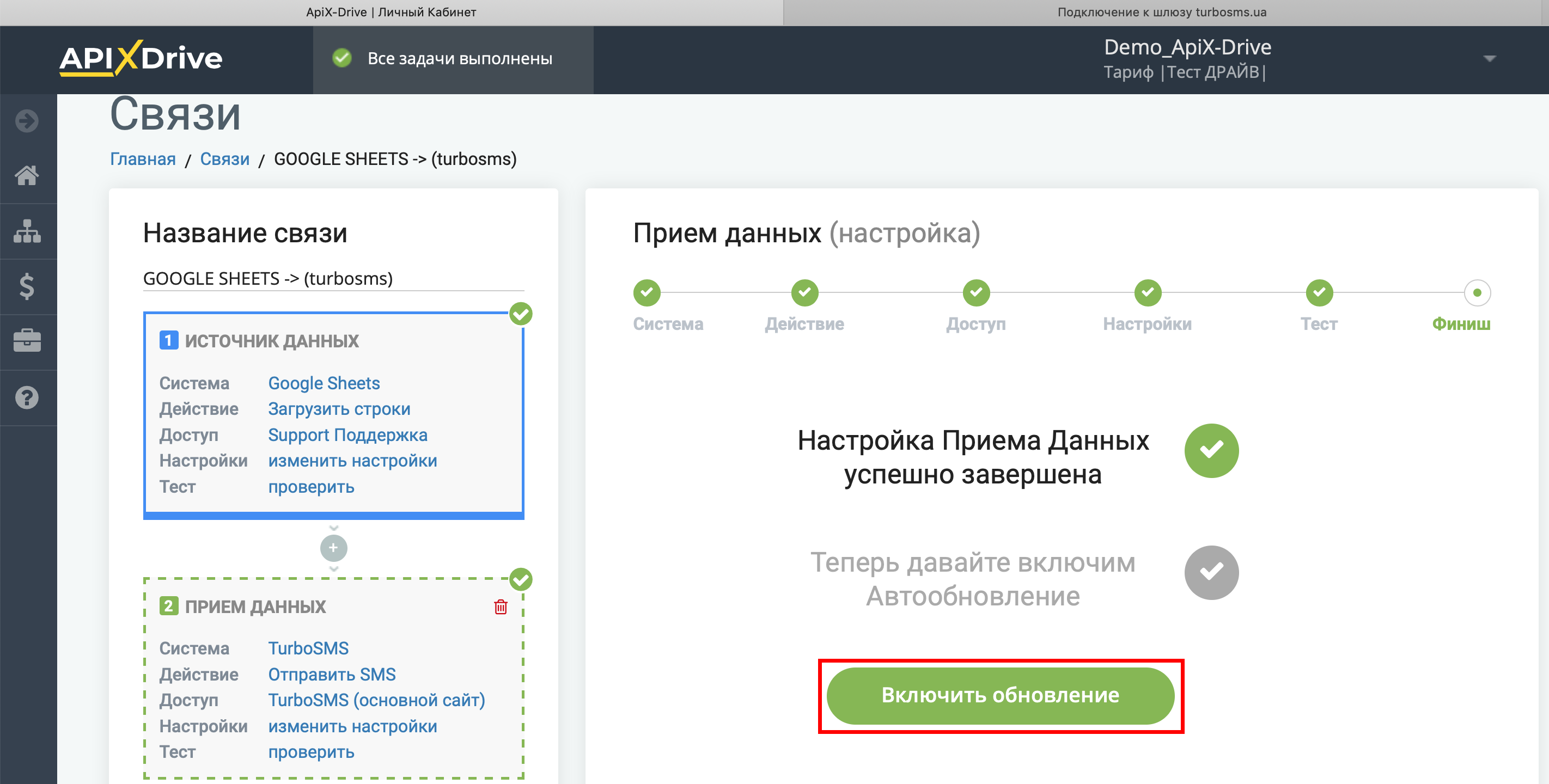Switch to 'Подключение к шлюзу turbosms.ua' browser tab
The image size is (1549, 784).
1162,12
